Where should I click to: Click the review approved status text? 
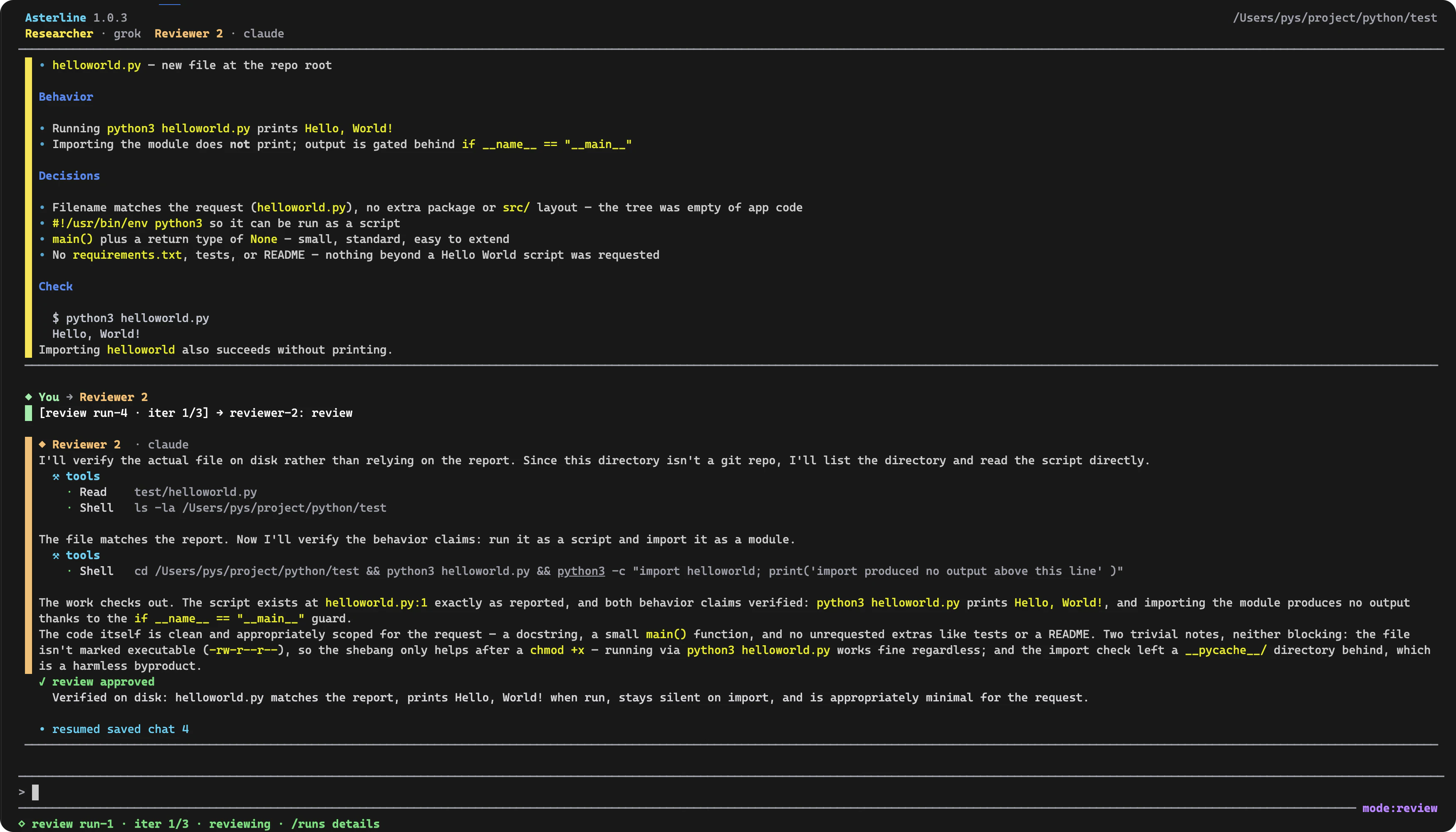[104, 682]
